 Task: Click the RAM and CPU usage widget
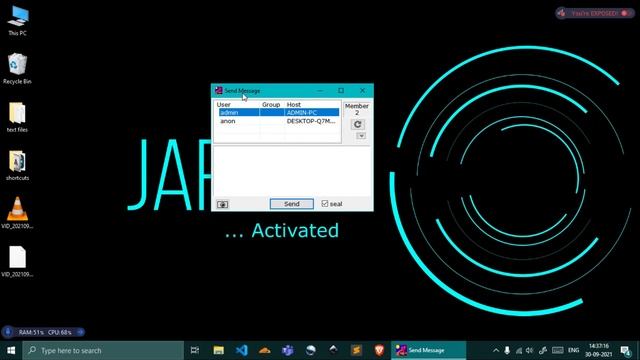(x=43, y=332)
